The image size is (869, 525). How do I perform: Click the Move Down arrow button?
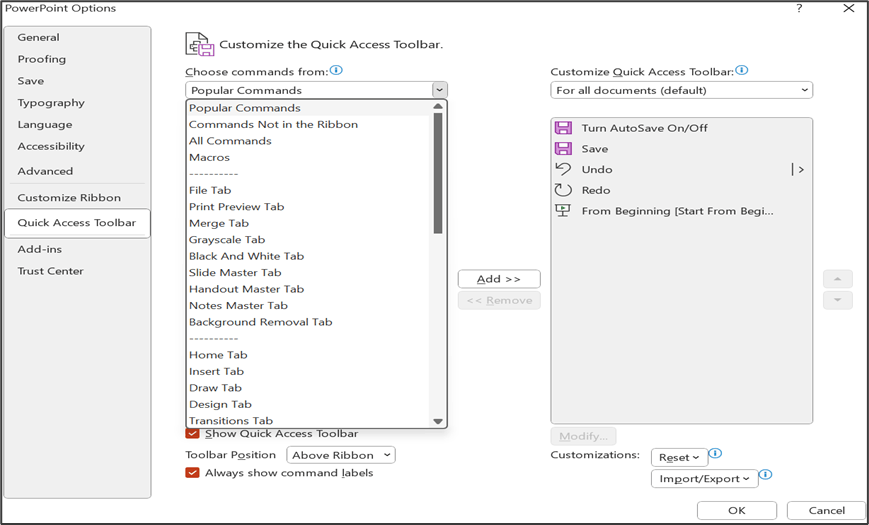click(837, 300)
